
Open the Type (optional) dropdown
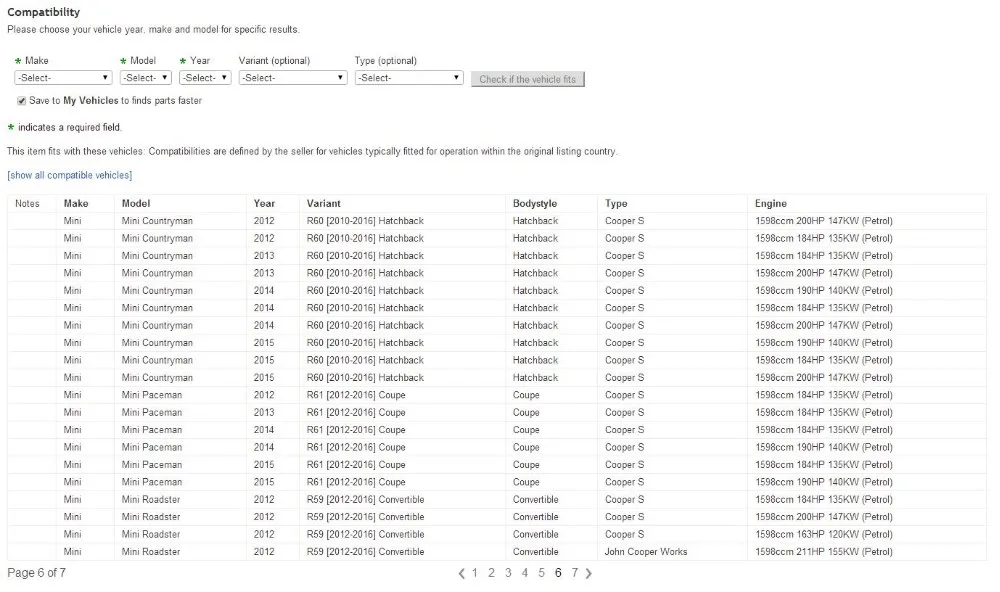[x=409, y=78]
